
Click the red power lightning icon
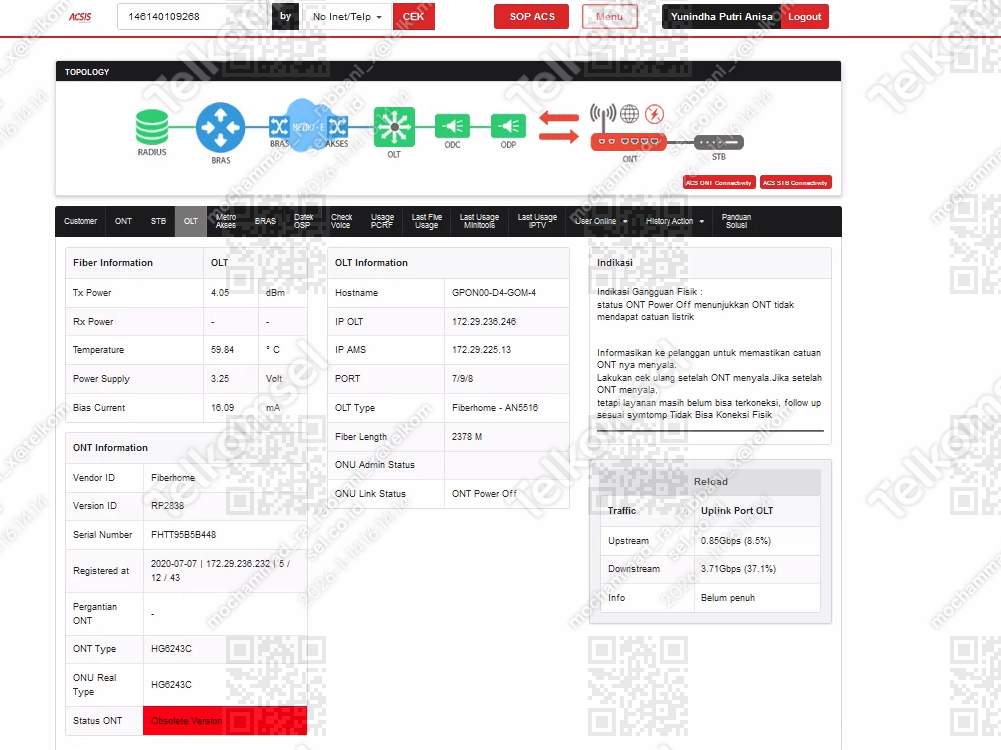[x=654, y=114]
